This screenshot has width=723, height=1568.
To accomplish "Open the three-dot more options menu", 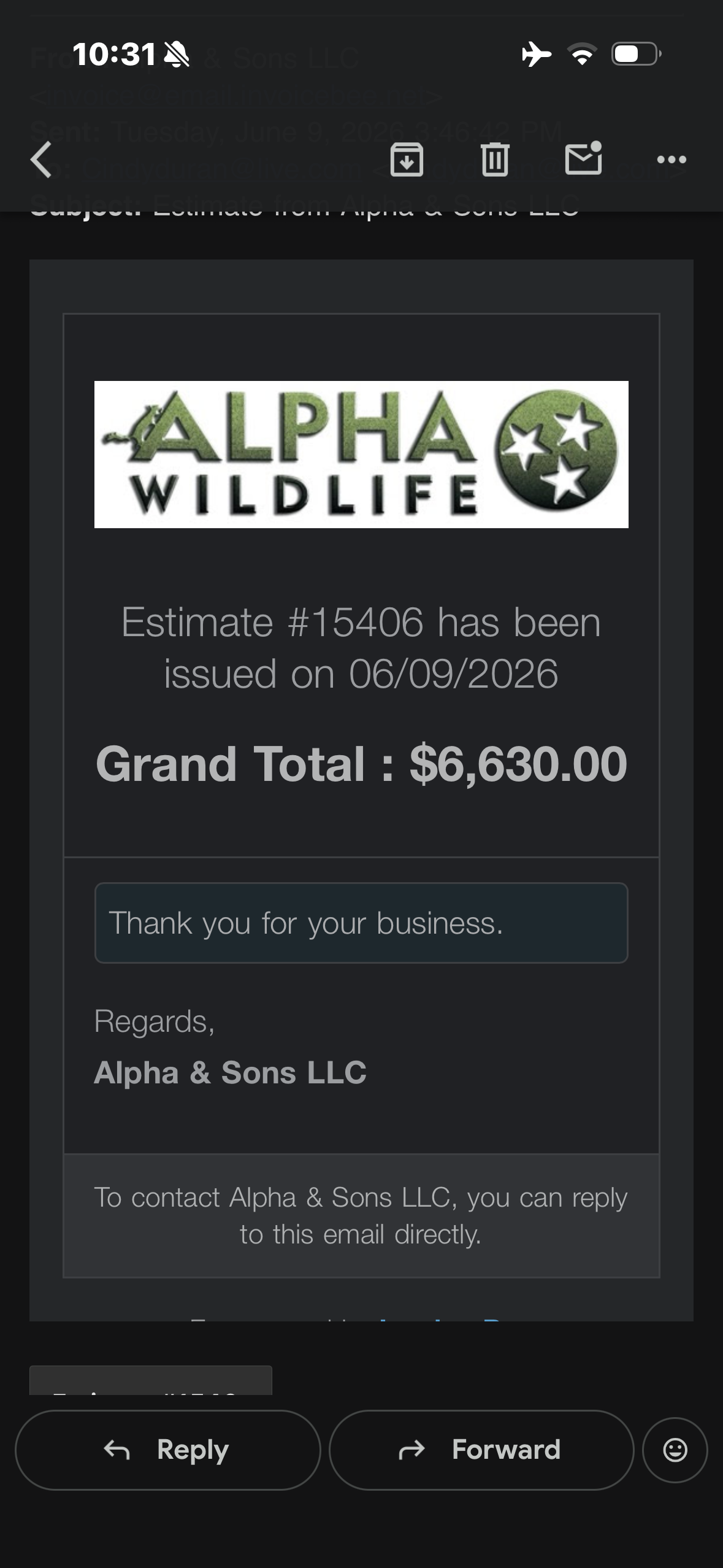I will [x=671, y=159].
